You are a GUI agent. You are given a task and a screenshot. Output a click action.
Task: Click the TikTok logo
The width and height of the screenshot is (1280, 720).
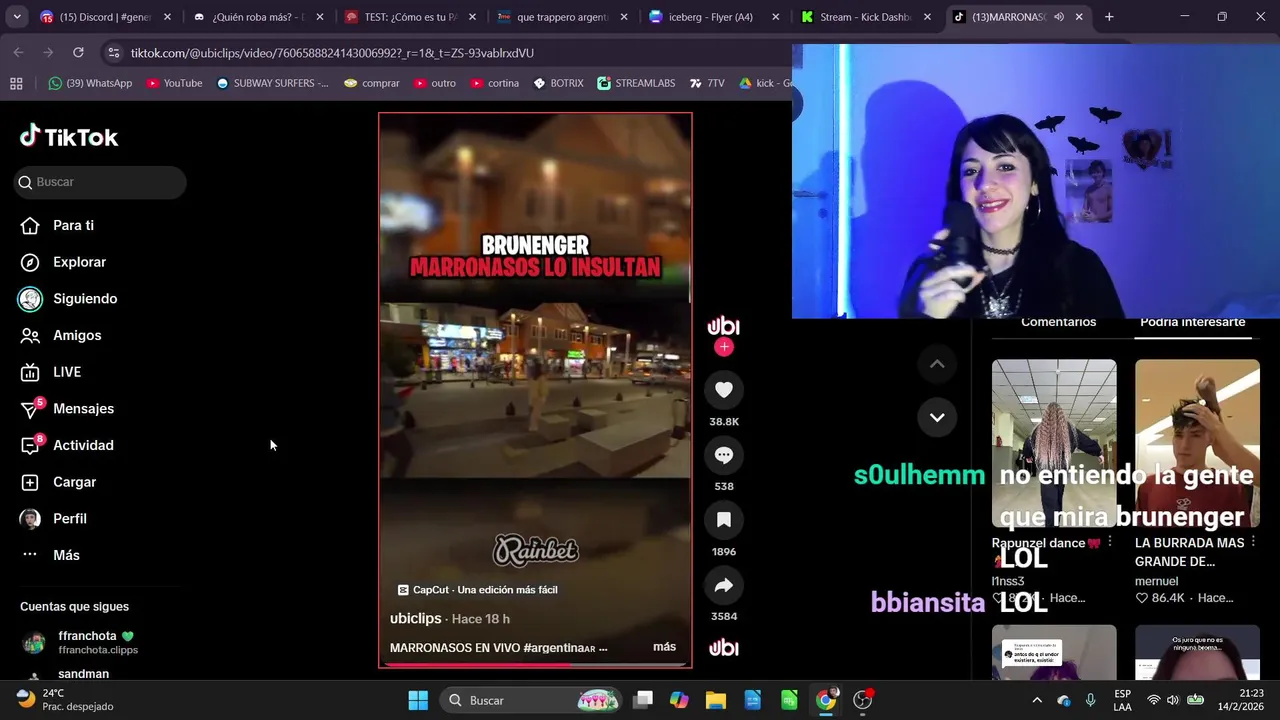(69, 137)
